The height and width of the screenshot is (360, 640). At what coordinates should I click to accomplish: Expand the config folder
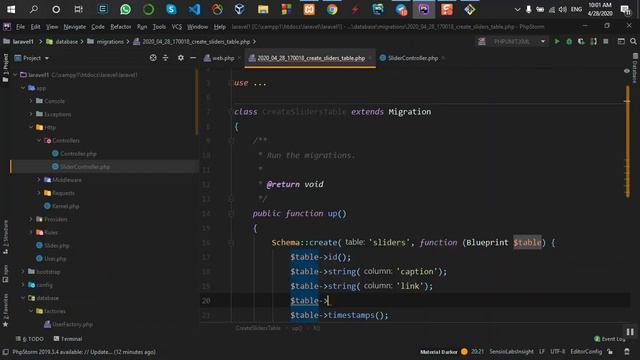tap(23, 284)
